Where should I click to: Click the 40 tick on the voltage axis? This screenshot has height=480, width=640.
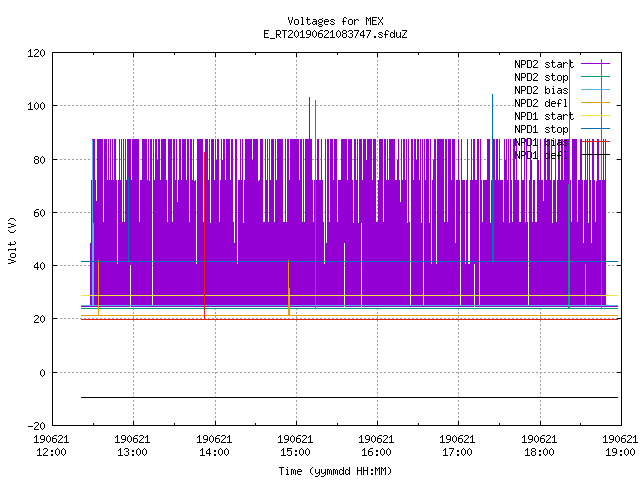click(39, 266)
